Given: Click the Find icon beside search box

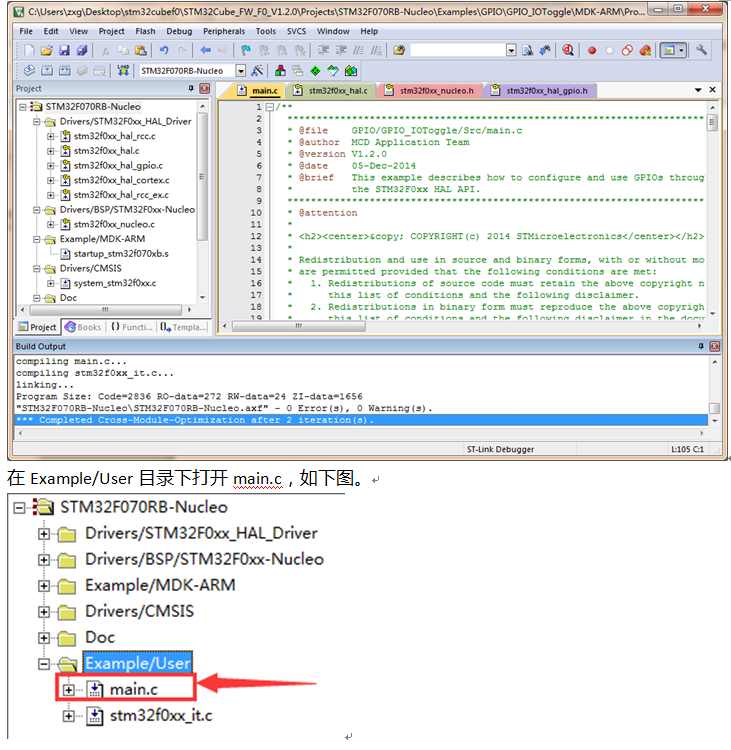Looking at the screenshot, I should pos(528,50).
